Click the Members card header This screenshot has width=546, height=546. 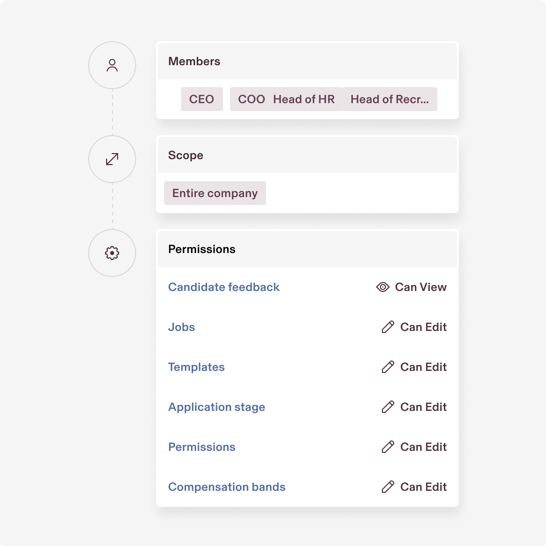pos(307,61)
